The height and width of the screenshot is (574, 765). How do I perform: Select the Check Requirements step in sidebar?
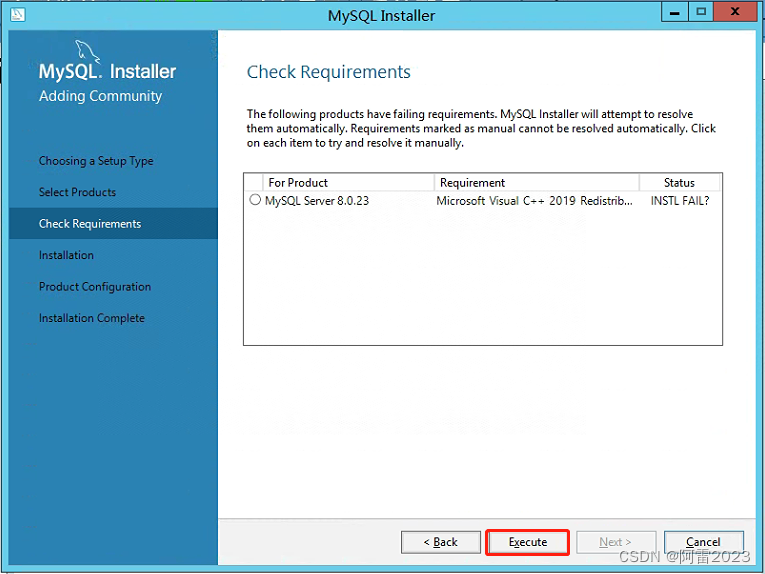click(x=113, y=223)
